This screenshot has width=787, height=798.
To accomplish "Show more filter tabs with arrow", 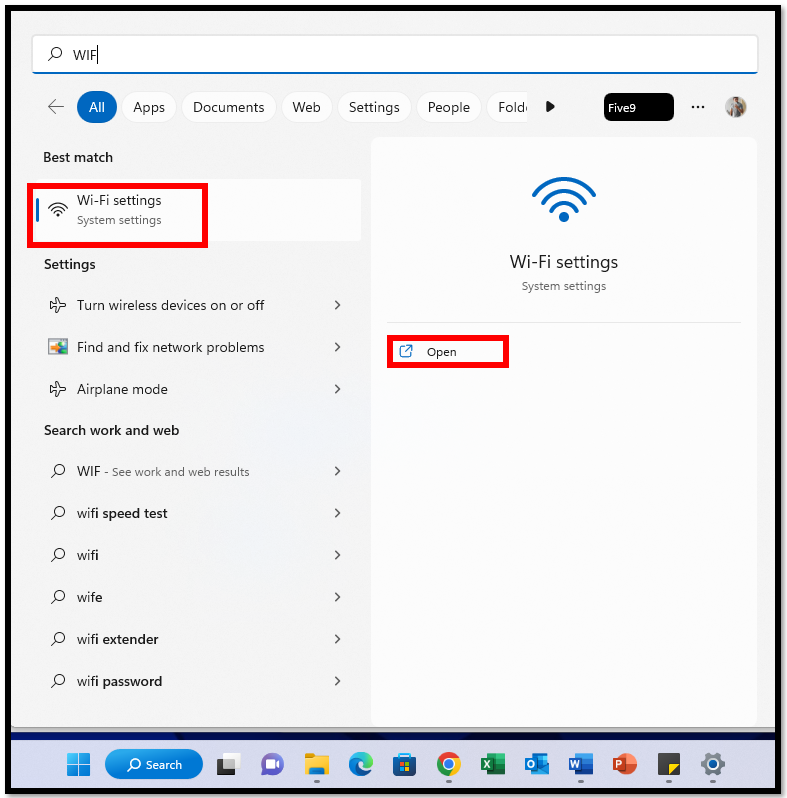I will click(550, 107).
